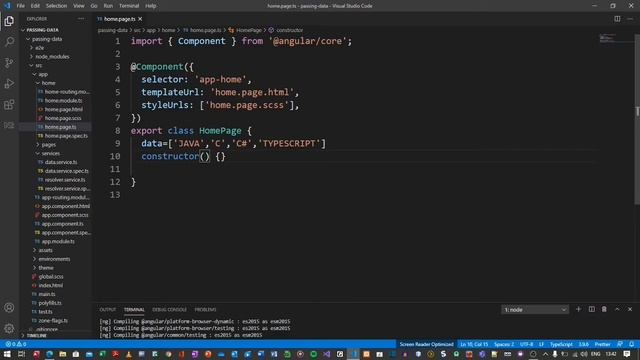640x360 pixels.
Task: Open the Explorer view in activity bar
Action: tap(9, 21)
